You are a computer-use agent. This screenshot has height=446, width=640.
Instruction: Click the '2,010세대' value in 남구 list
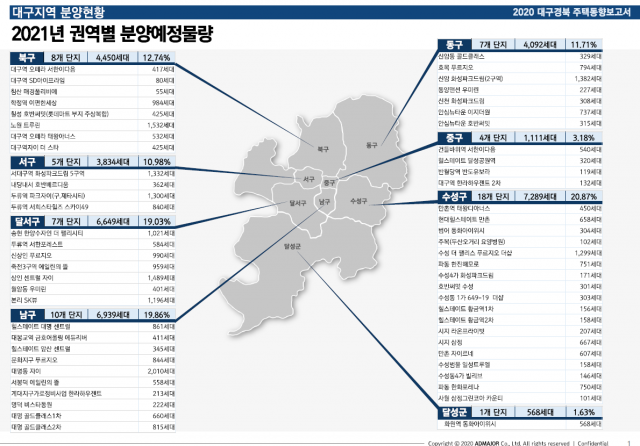point(161,371)
